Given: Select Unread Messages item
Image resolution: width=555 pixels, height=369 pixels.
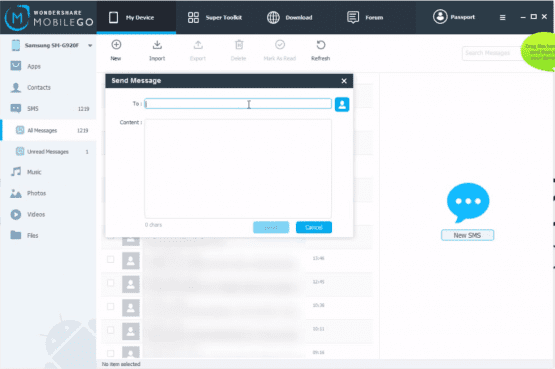Looking at the screenshot, I should 48,151.
